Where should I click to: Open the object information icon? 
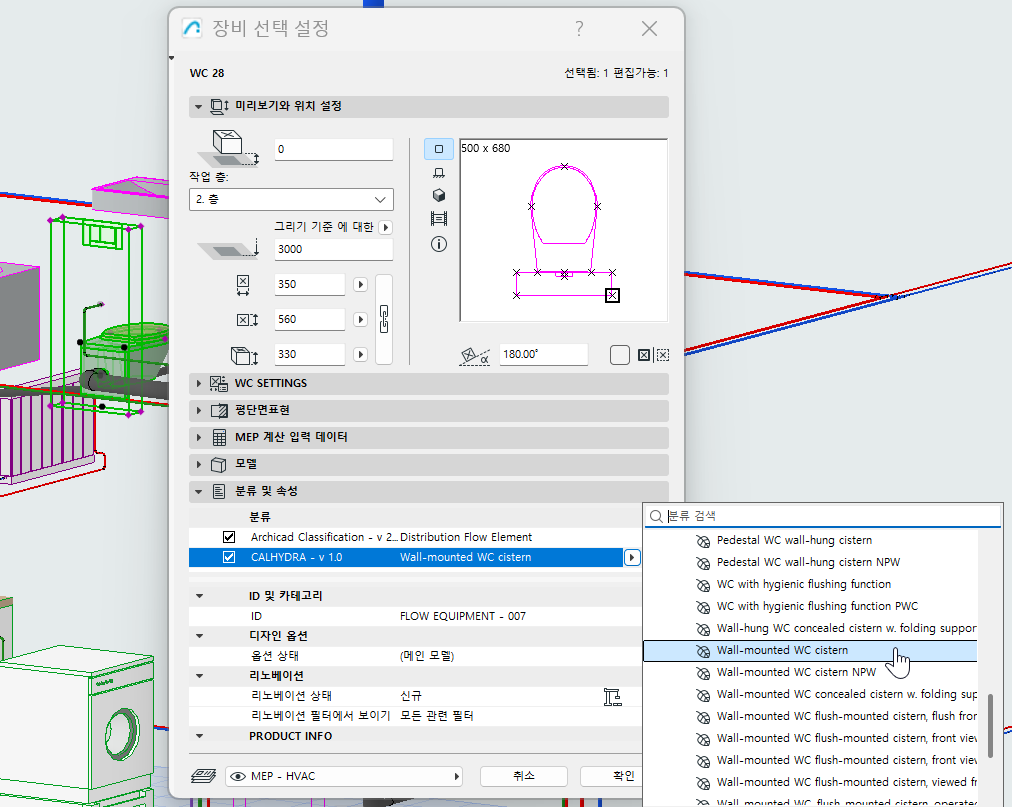[438, 243]
